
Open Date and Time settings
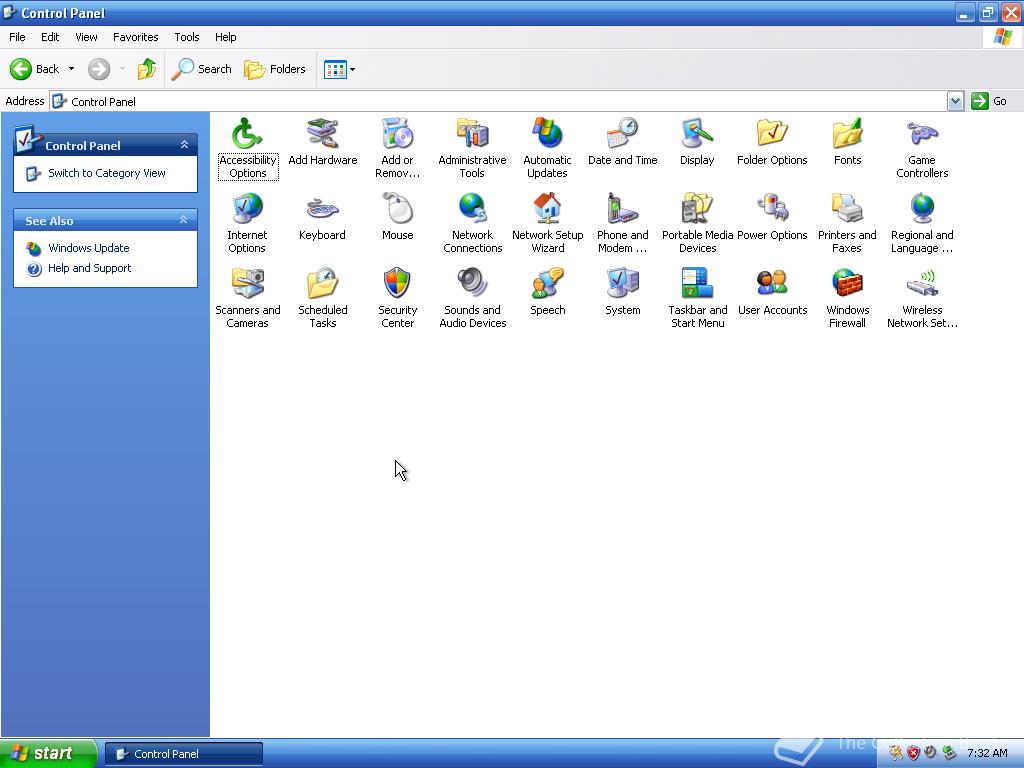[x=622, y=142]
